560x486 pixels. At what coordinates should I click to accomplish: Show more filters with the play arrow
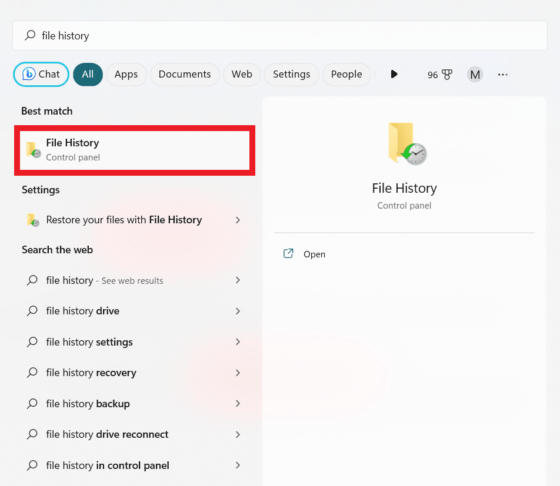tap(394, 74)
